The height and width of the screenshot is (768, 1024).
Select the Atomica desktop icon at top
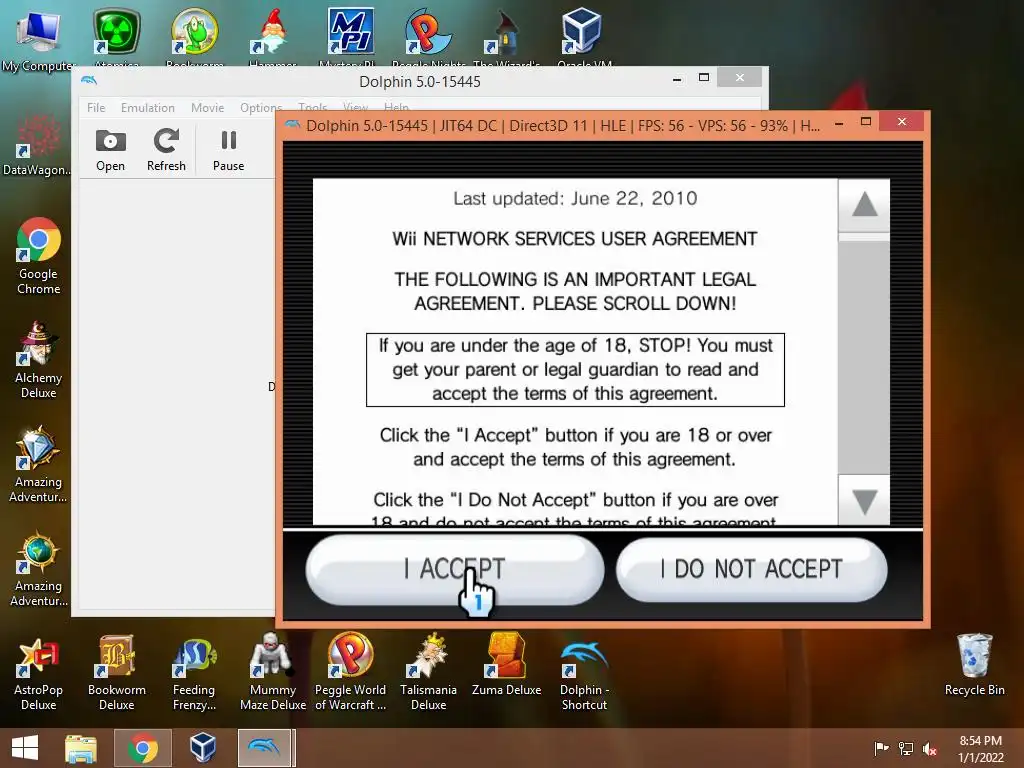(x=117, y=36)
